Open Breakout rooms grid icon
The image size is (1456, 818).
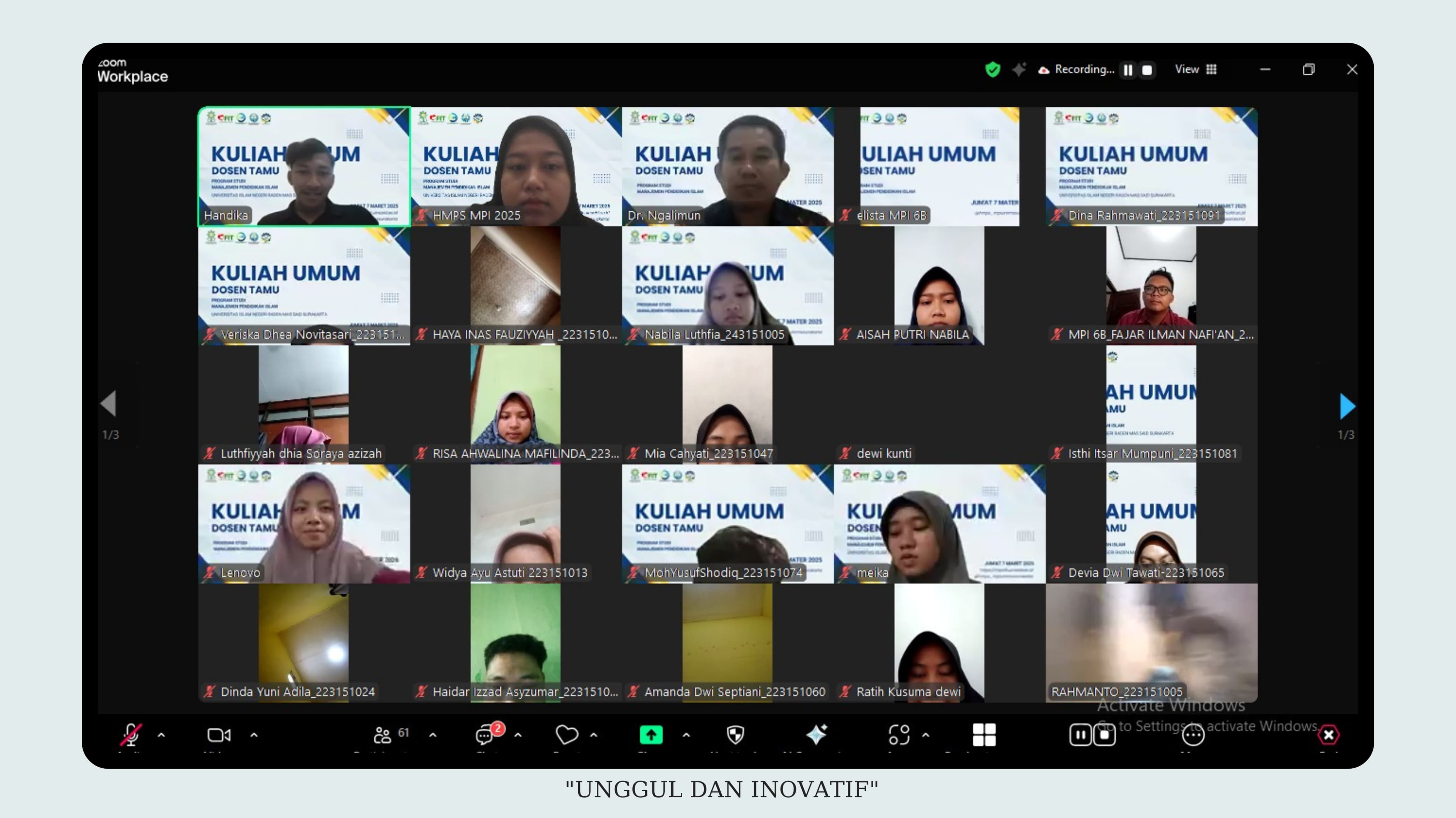tap(984, 735)
